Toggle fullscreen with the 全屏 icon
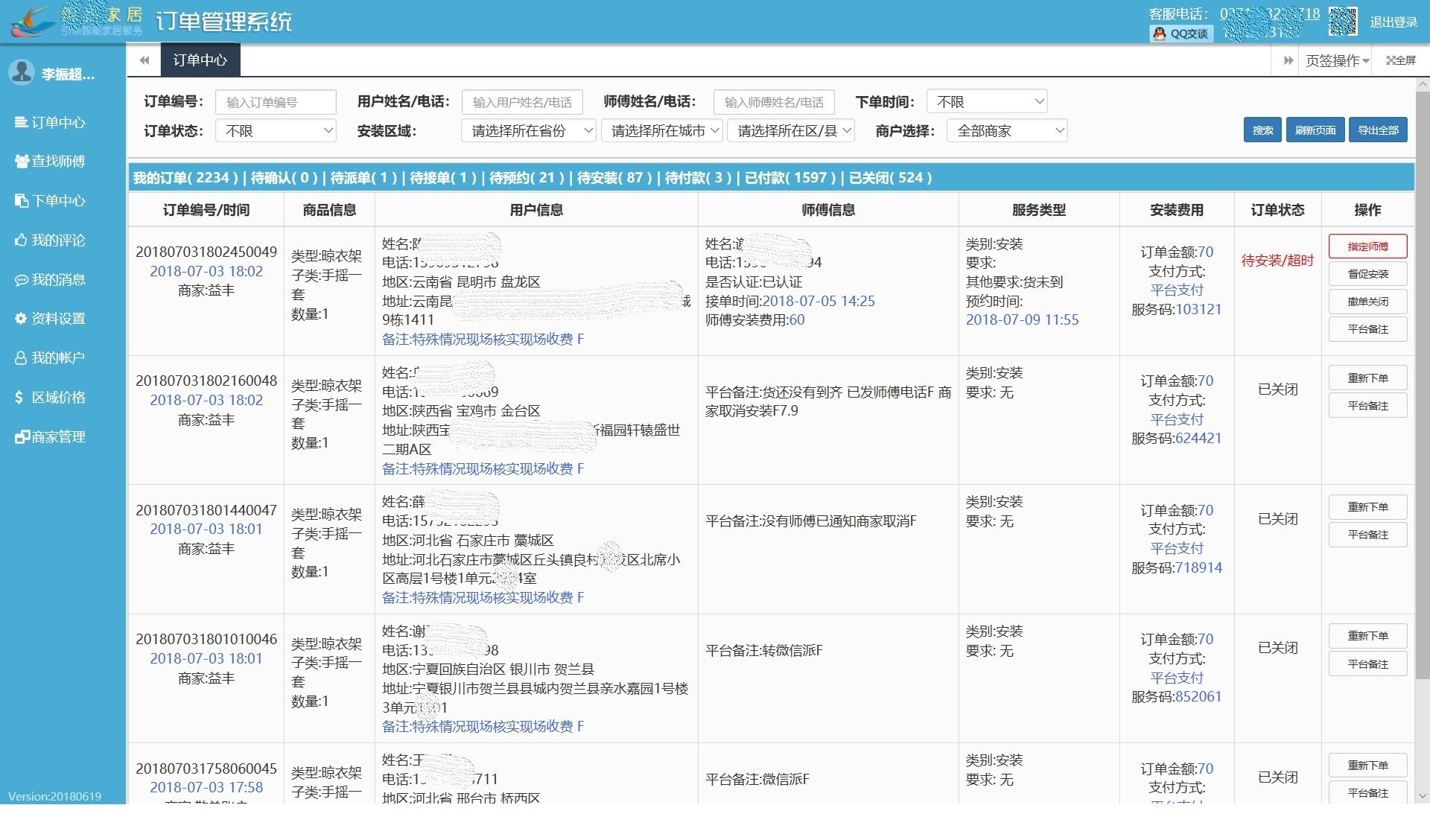Image resolution: width=1430 pixels, height=840 pixels. click(x=1401, y=60)
